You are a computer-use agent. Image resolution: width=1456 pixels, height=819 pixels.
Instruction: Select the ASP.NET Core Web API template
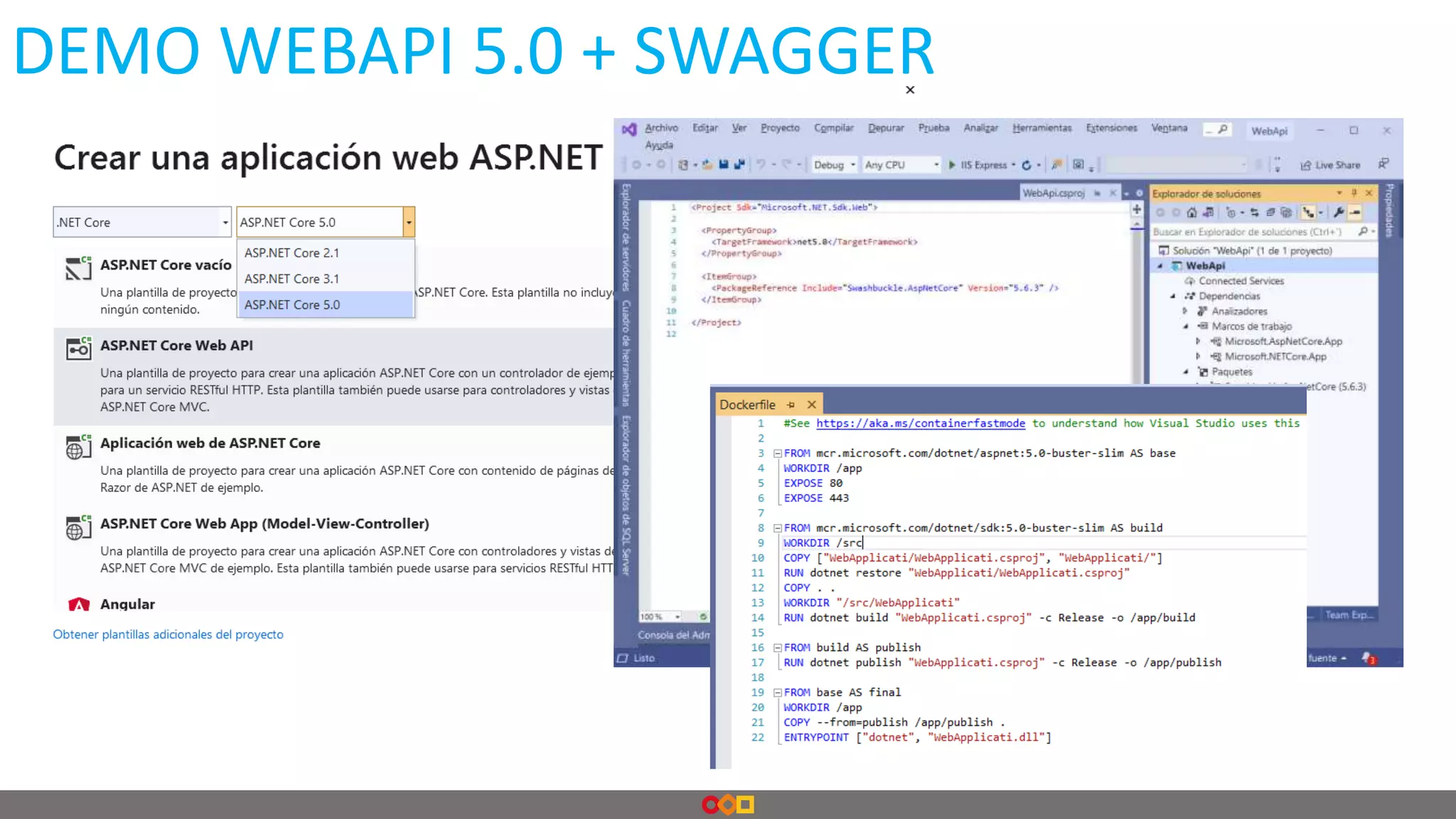click(x=333, y=375)
